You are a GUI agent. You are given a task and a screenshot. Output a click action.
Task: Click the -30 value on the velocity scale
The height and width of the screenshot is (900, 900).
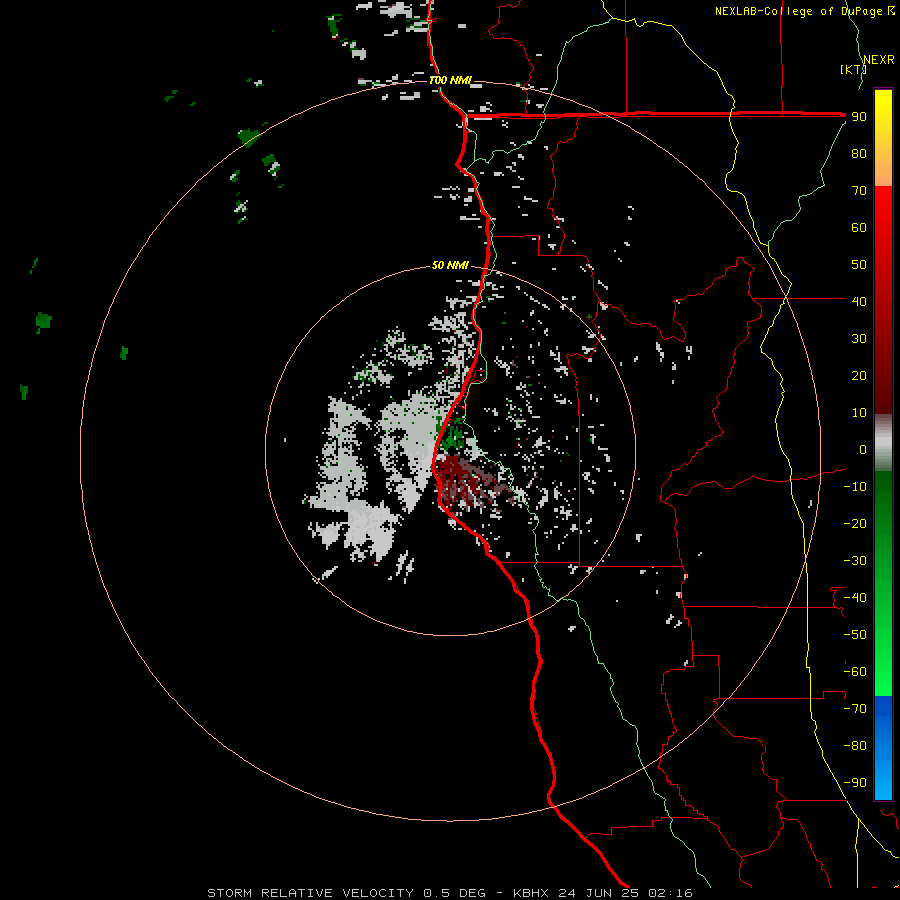tap(855, 561)
